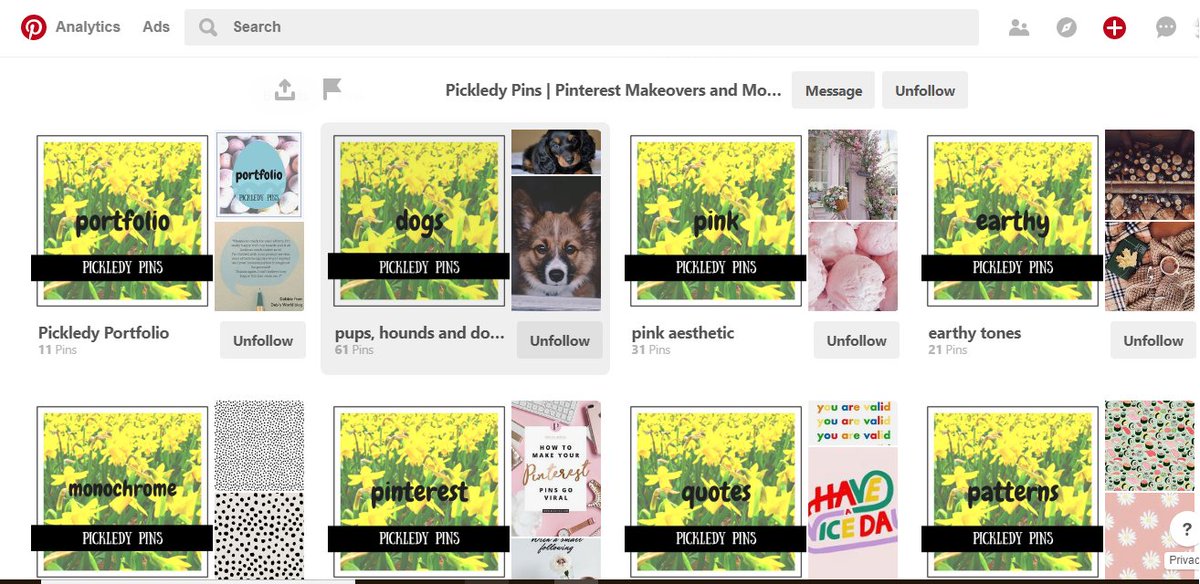Image resolution: width=1200 pixels, height=584 pixels.
Task: Open the explore compass icon
Action: pos(1067,28)
